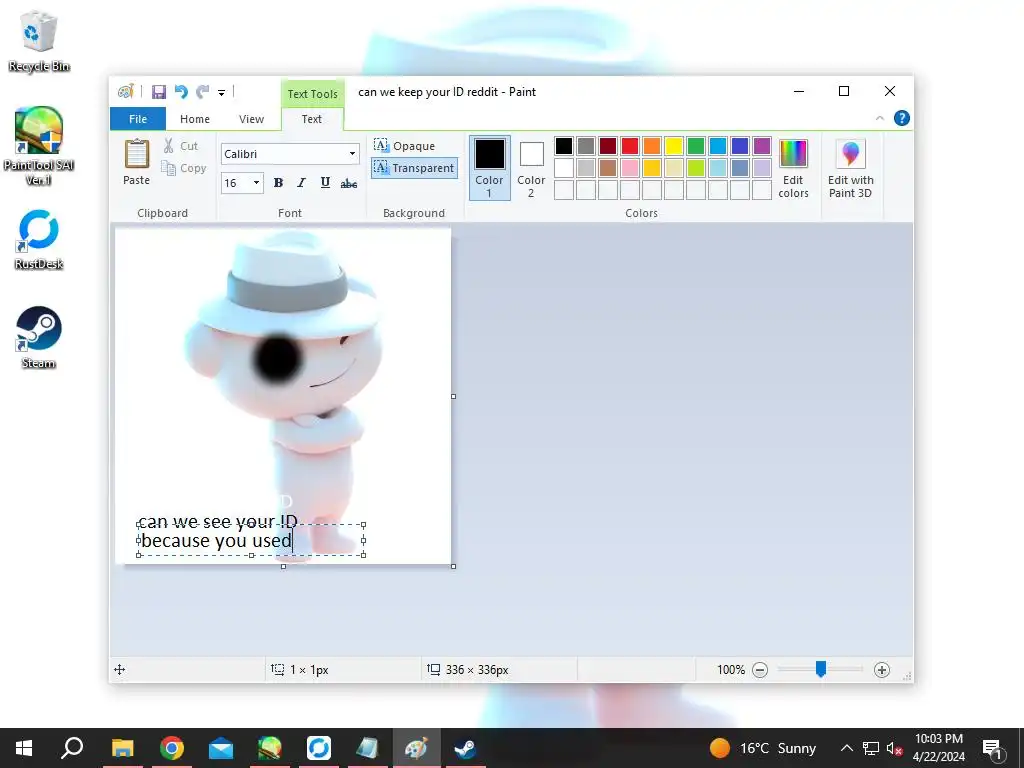Select the Color 2 background box
This screenshot has height=768, width=1024.
tap(531, 167)
